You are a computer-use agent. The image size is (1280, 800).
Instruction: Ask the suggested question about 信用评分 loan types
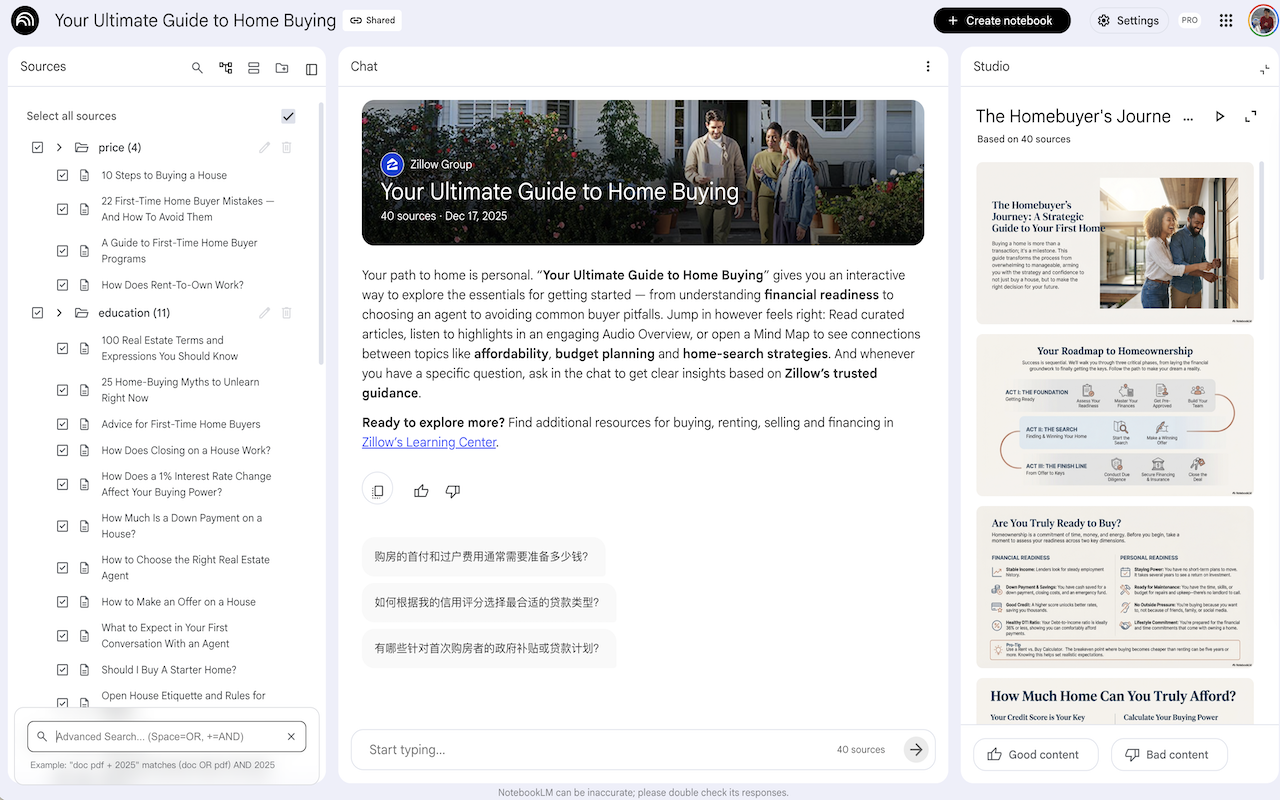487,602
